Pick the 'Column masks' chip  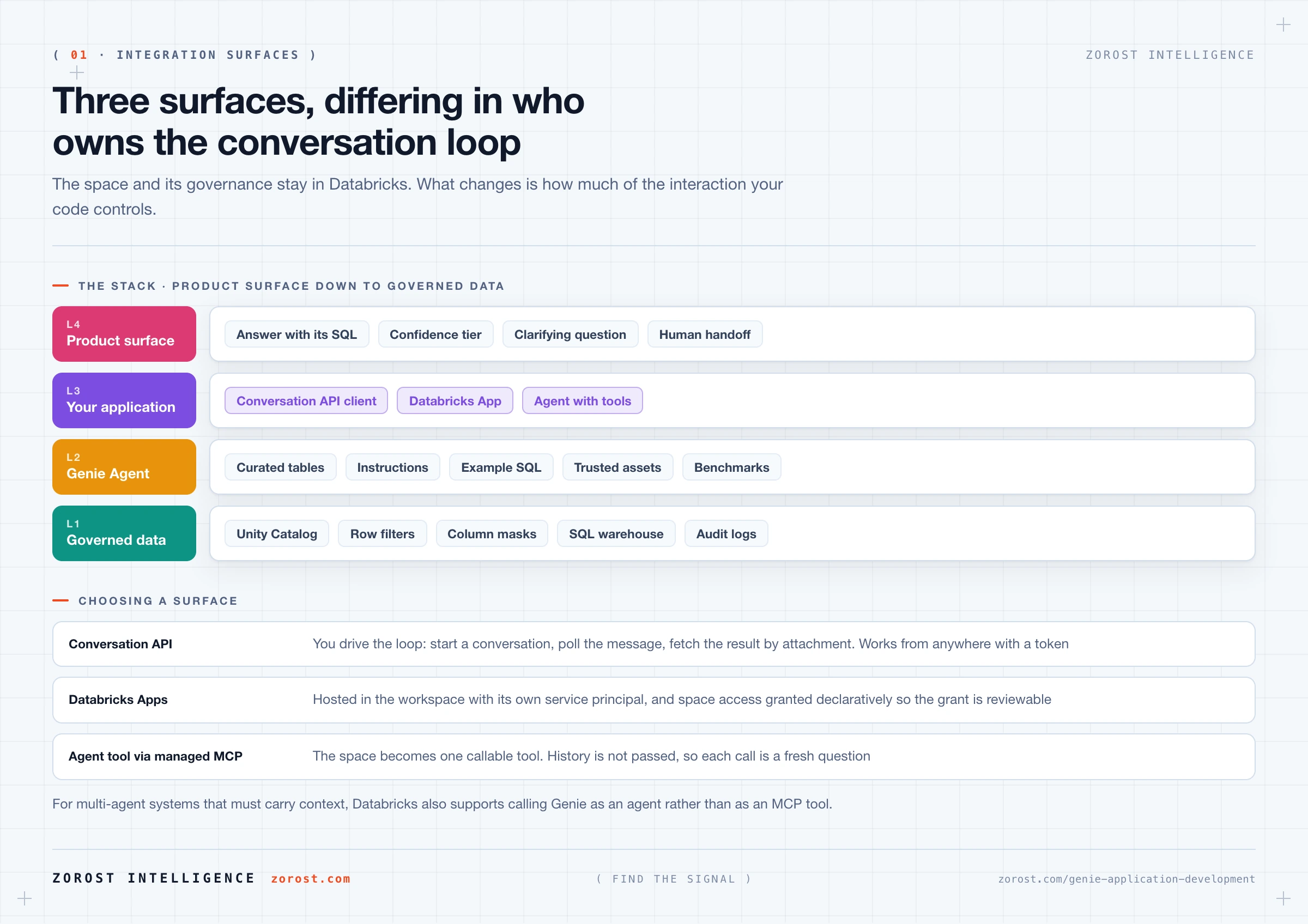tap(492, 534)
